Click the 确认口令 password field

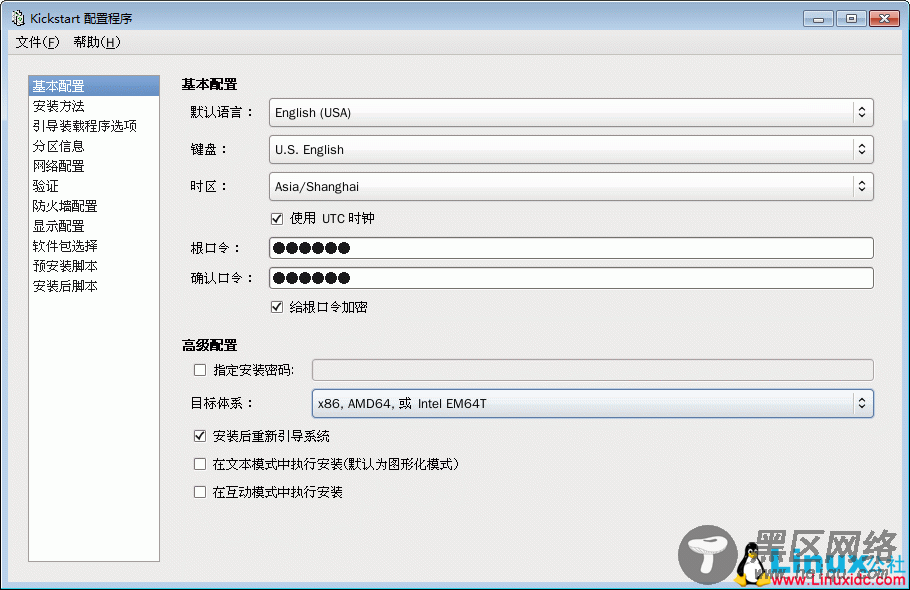click(571, 278)
